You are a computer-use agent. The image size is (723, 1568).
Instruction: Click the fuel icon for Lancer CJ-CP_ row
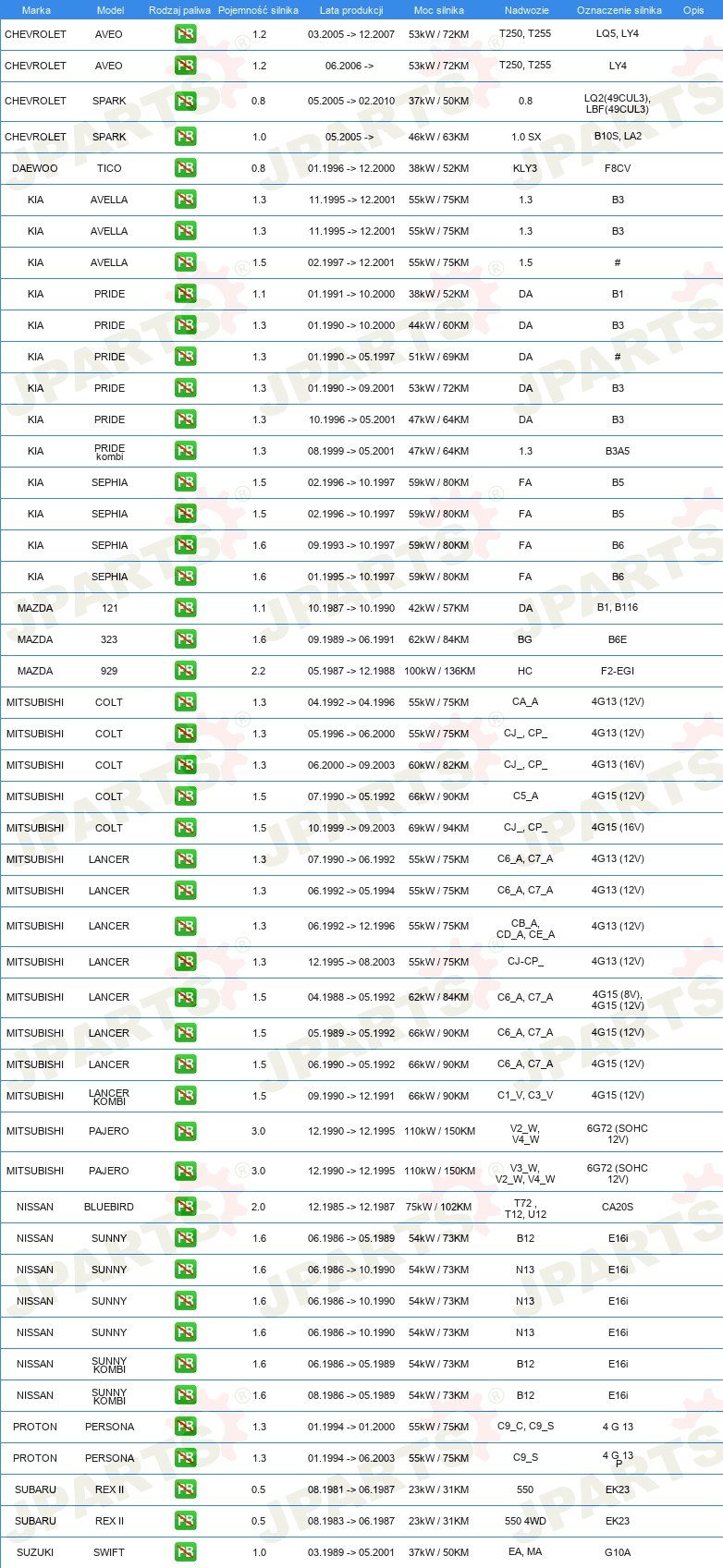[x=185, y=962]
